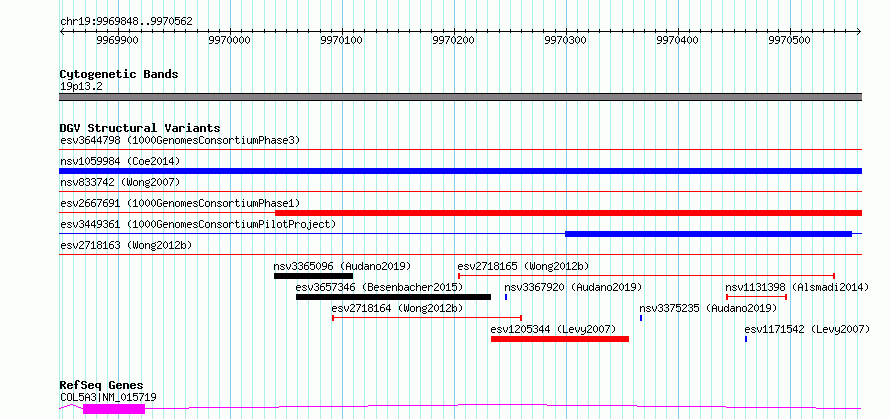This screenshot has height=419, width=890.
Task: Select the gray 19p13.2 cytogenetic band bar
Action: (x=461, y=97)
